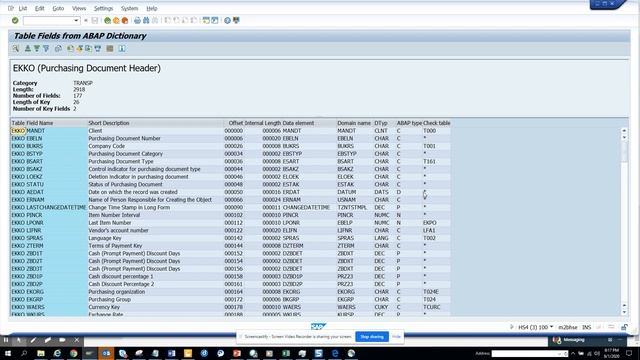Click the dark grid layout icon in list toolbar
The height and width of the screenshot is (360, 640).
pos(110,49)
